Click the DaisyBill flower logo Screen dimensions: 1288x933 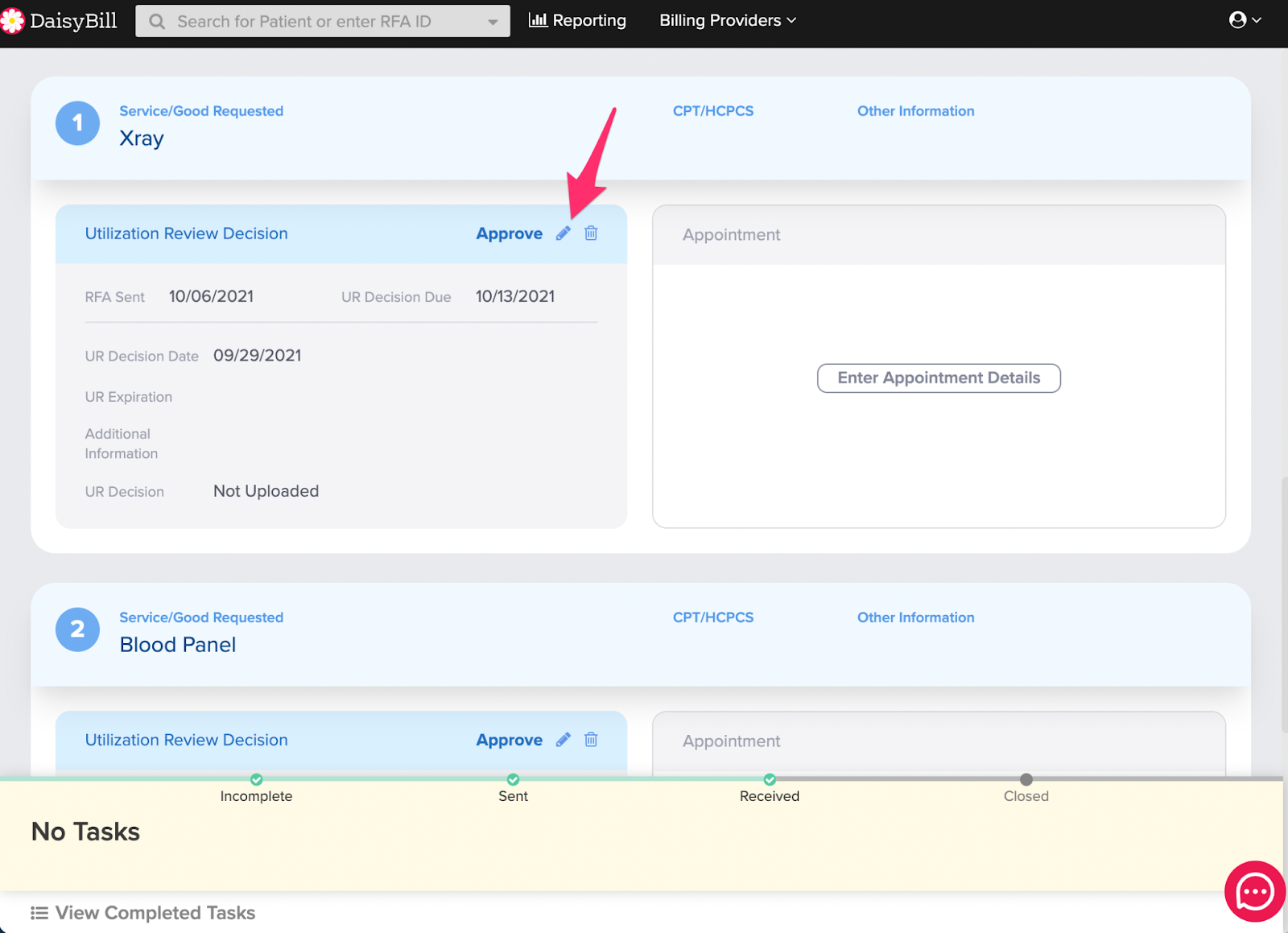(x=12, y=21)
